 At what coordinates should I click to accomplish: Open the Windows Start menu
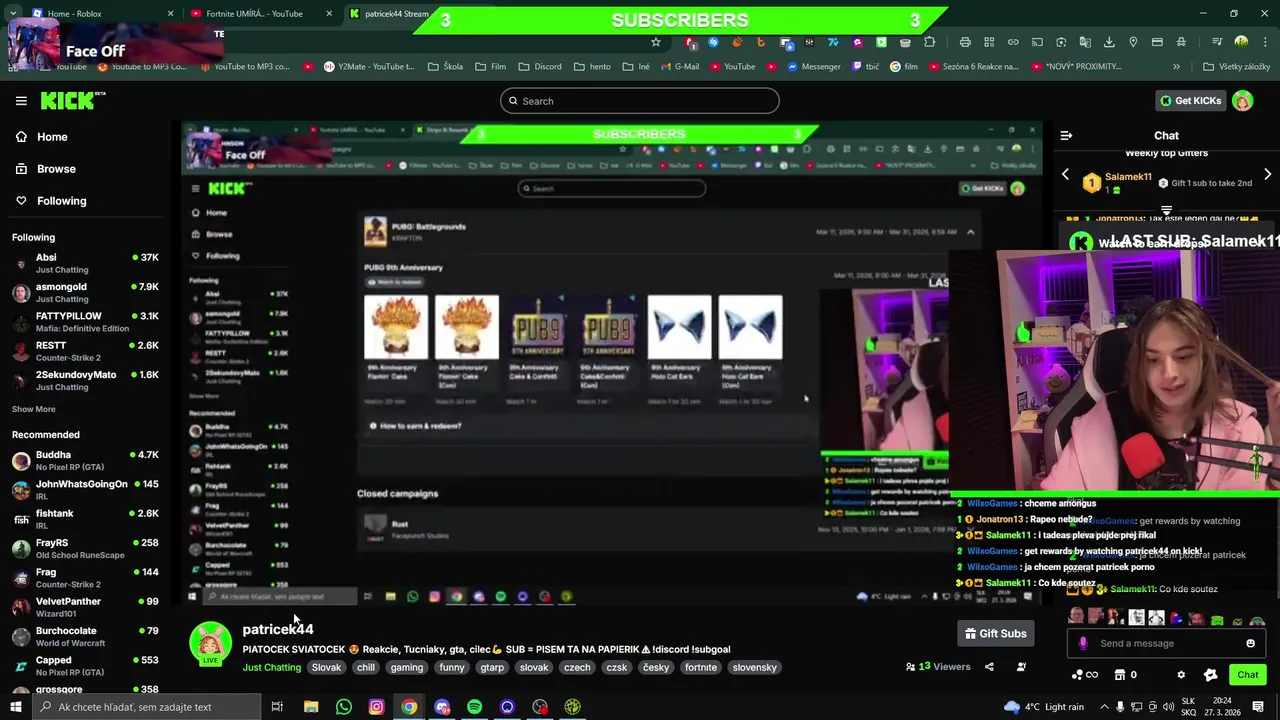coord(15,707)
